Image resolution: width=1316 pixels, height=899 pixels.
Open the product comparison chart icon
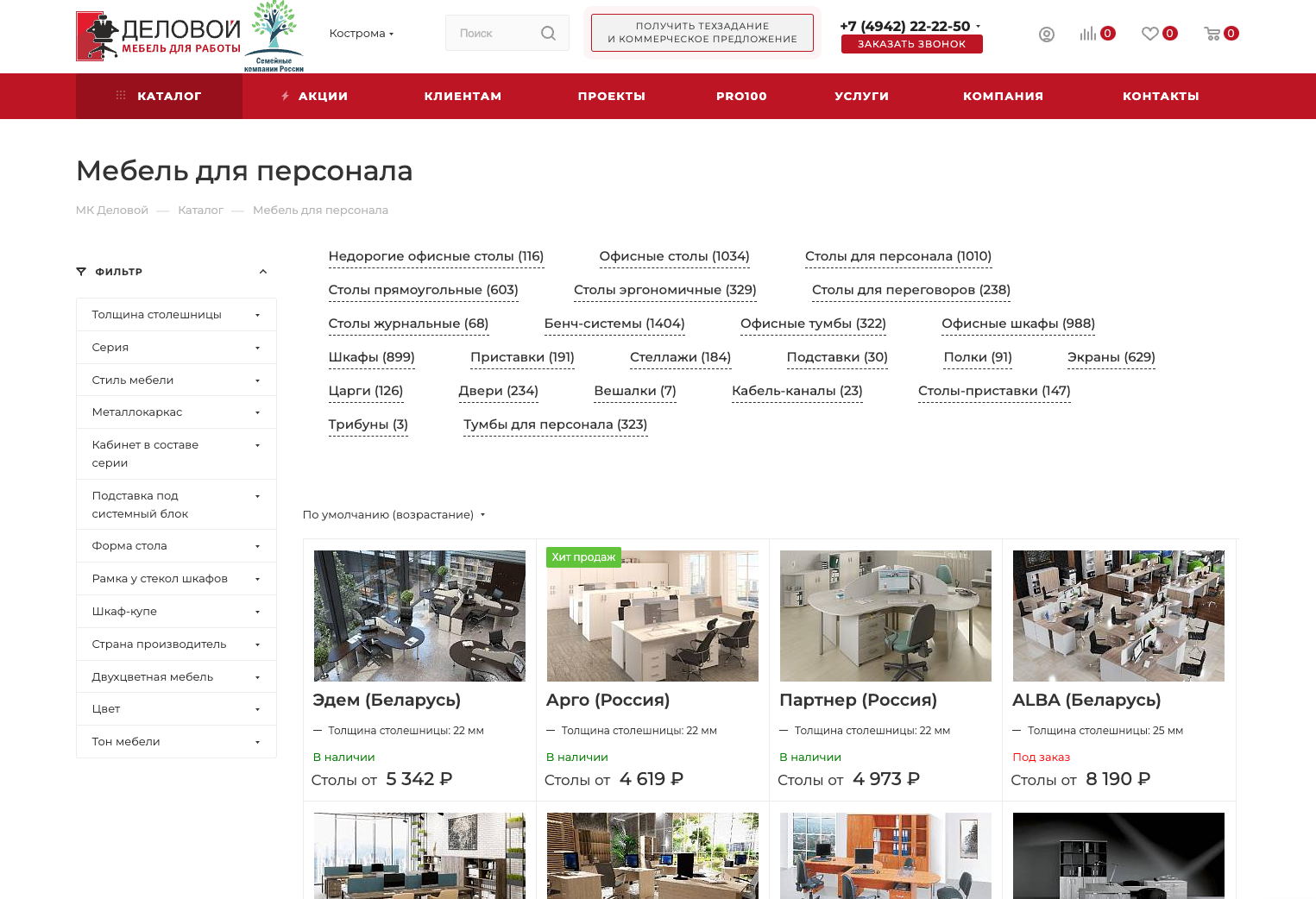click(1088, 34)
